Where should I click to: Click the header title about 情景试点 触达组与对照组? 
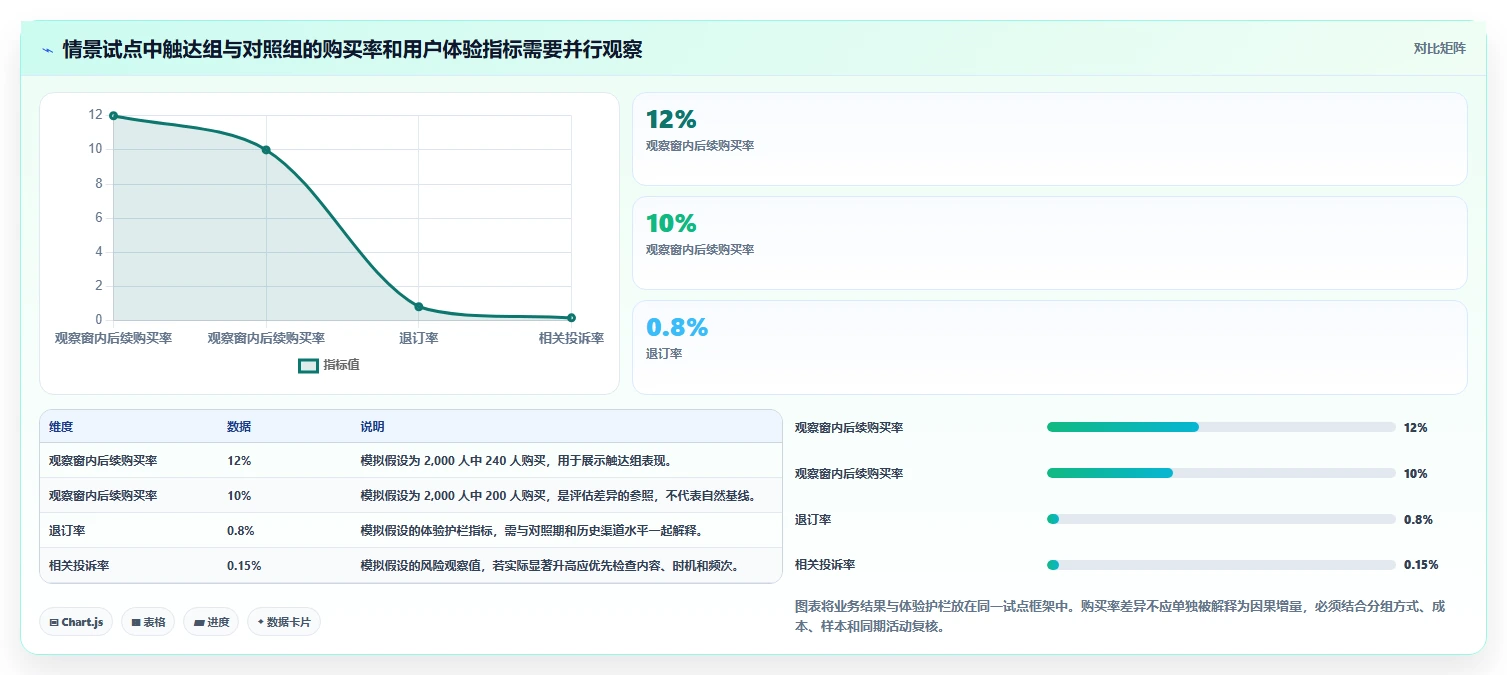point(352,49)
